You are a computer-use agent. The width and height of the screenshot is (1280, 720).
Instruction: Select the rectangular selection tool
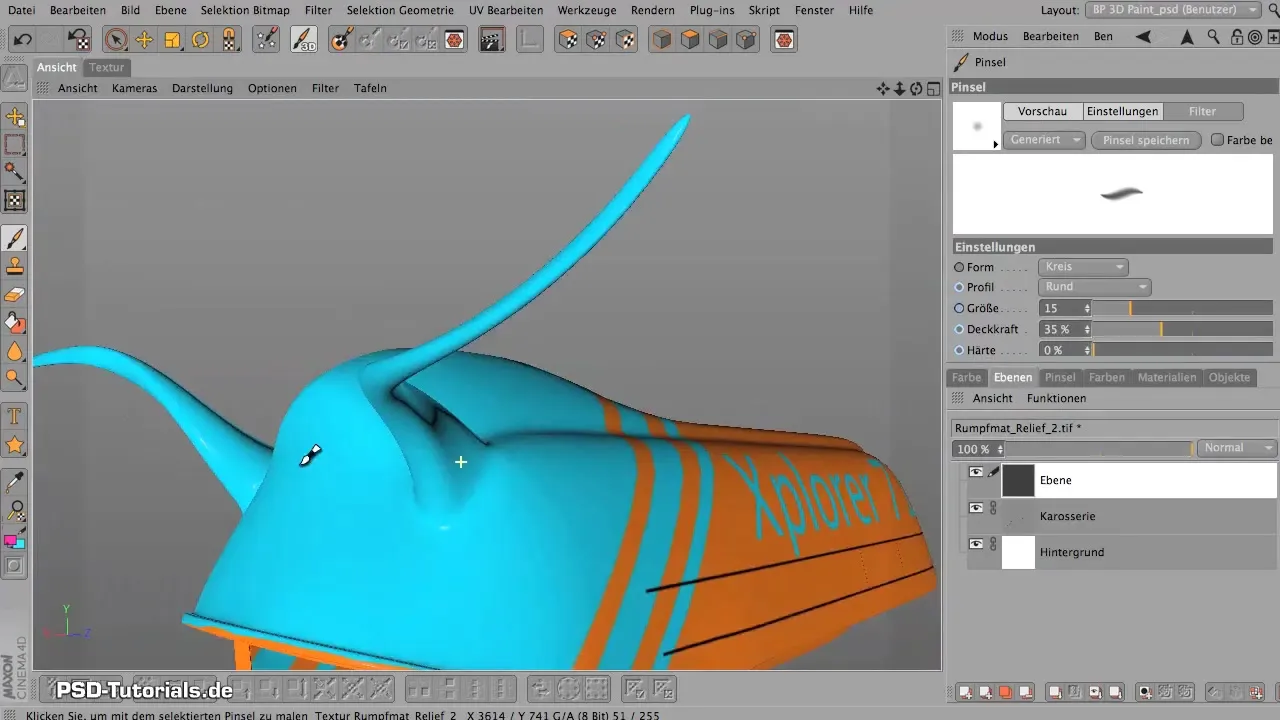click(15, 145)
